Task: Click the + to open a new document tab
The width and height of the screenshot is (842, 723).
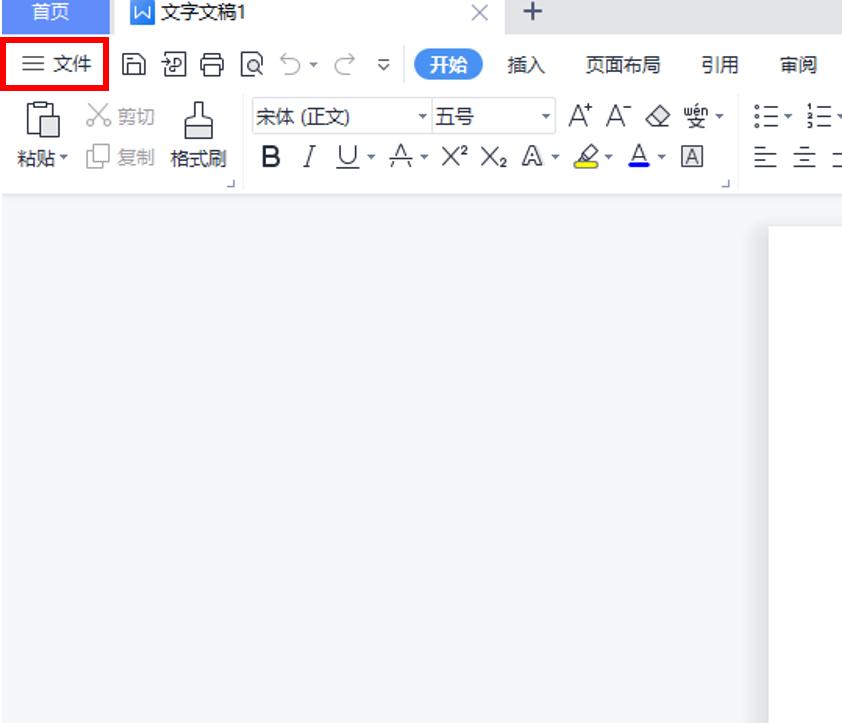Action: 532,13
